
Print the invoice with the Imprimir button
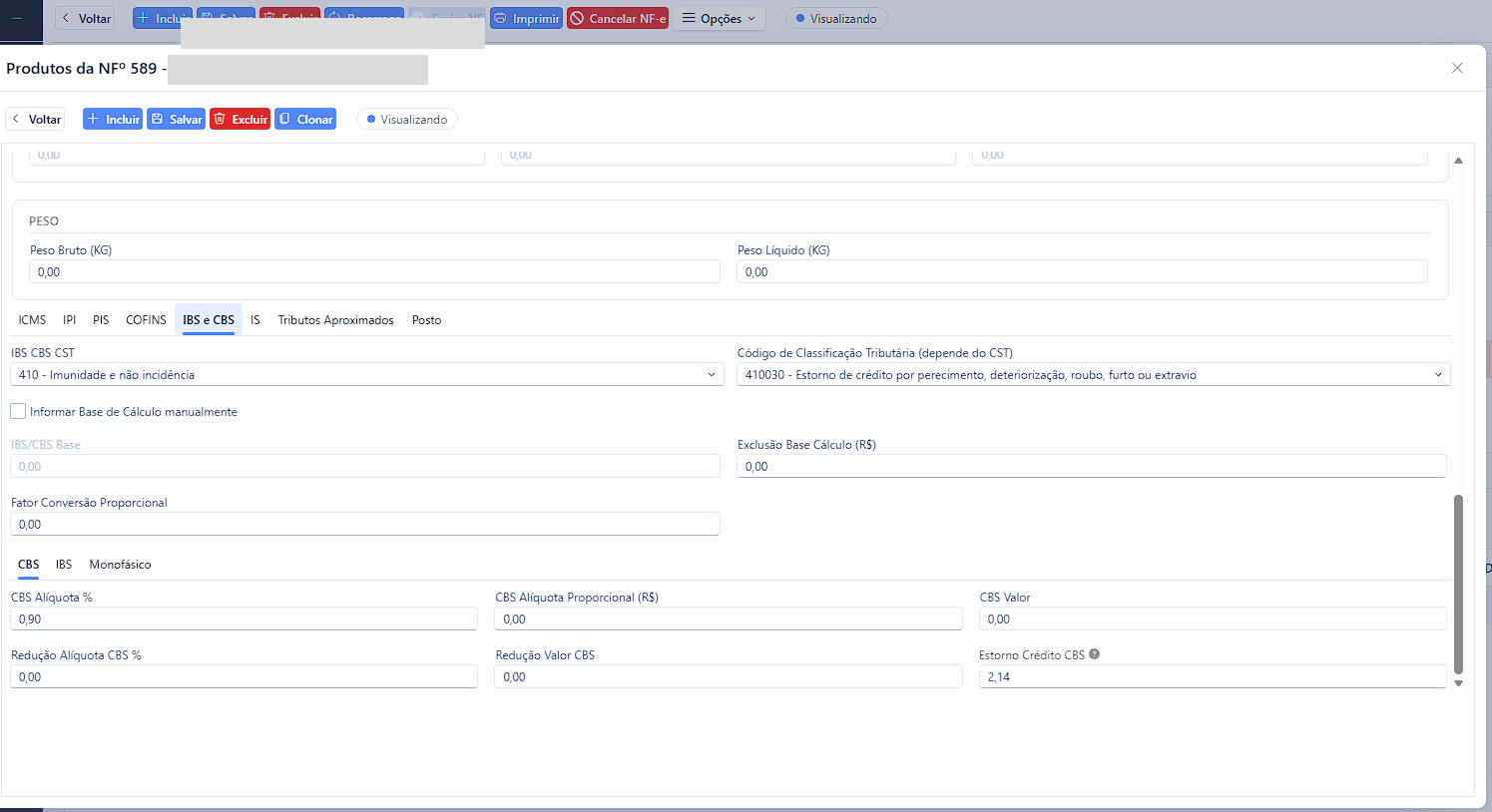tap(527, 19)
